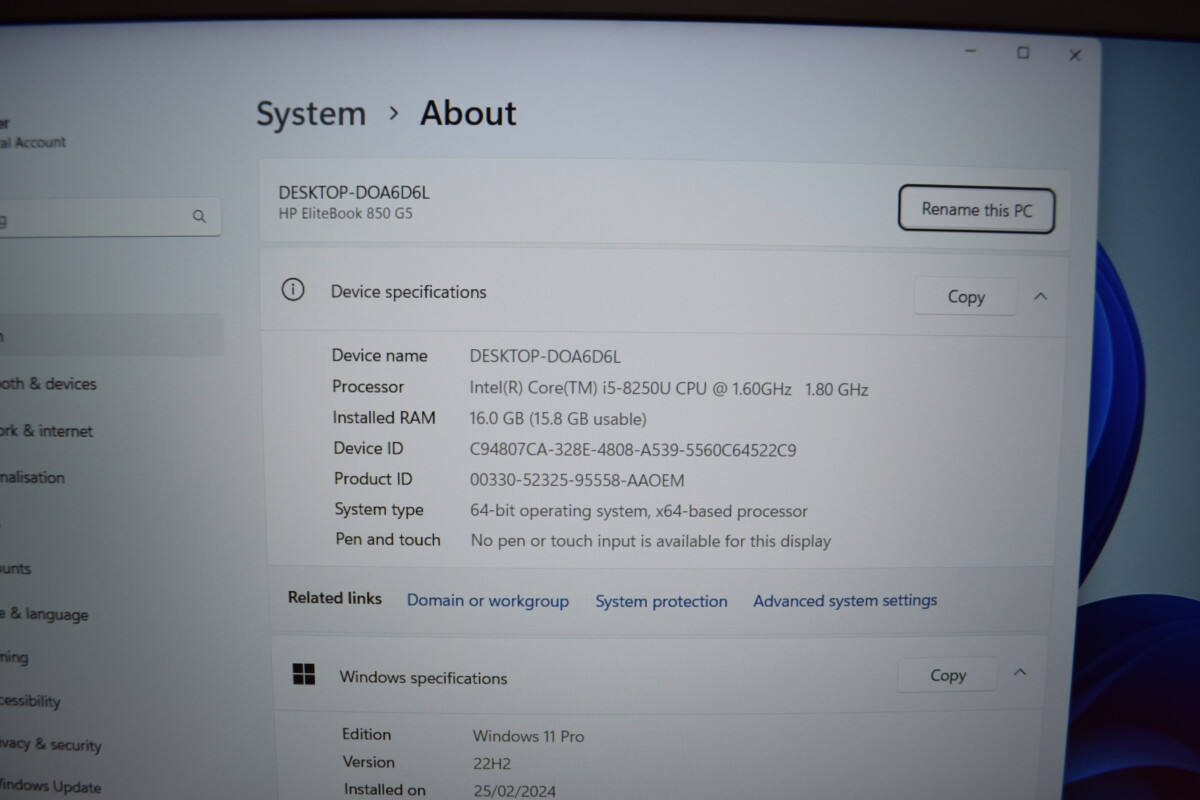Collapse the Windows specifications section
1200x800 pixels.
point(1020,672)
